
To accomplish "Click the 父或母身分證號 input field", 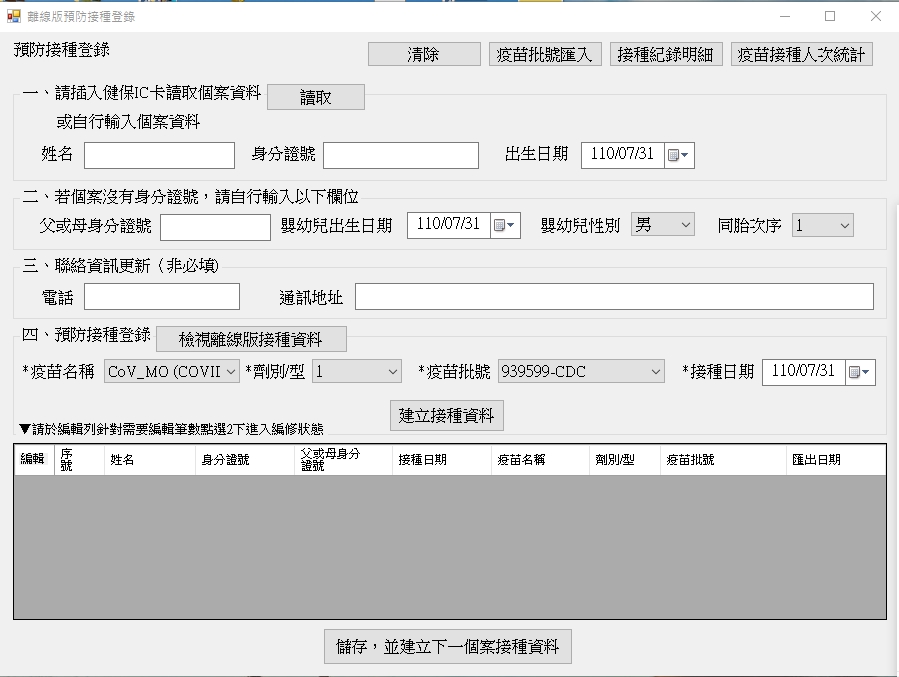I will click(216, 227).
